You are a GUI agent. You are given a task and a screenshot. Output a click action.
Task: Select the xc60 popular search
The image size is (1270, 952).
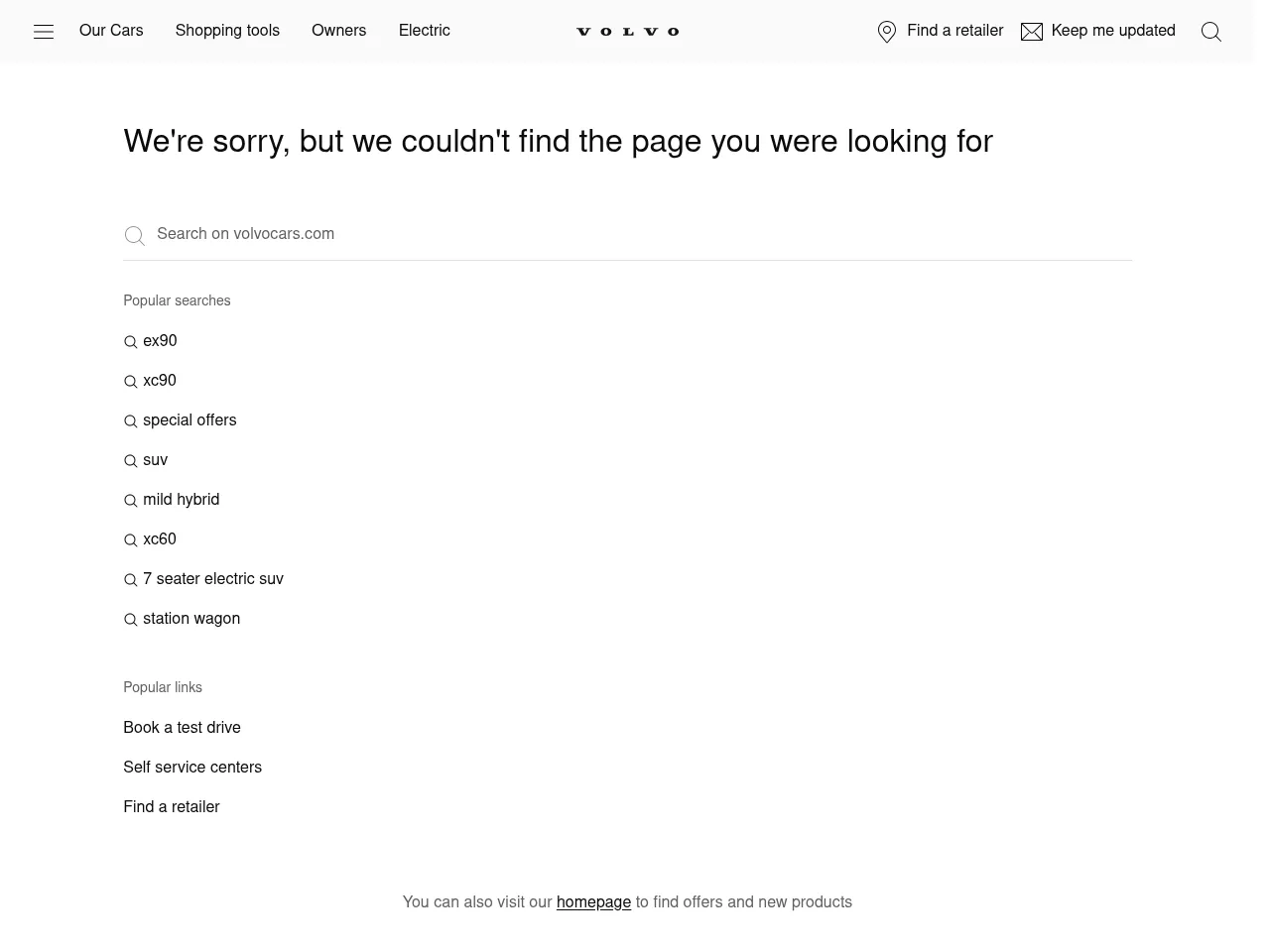coord(160,539)
